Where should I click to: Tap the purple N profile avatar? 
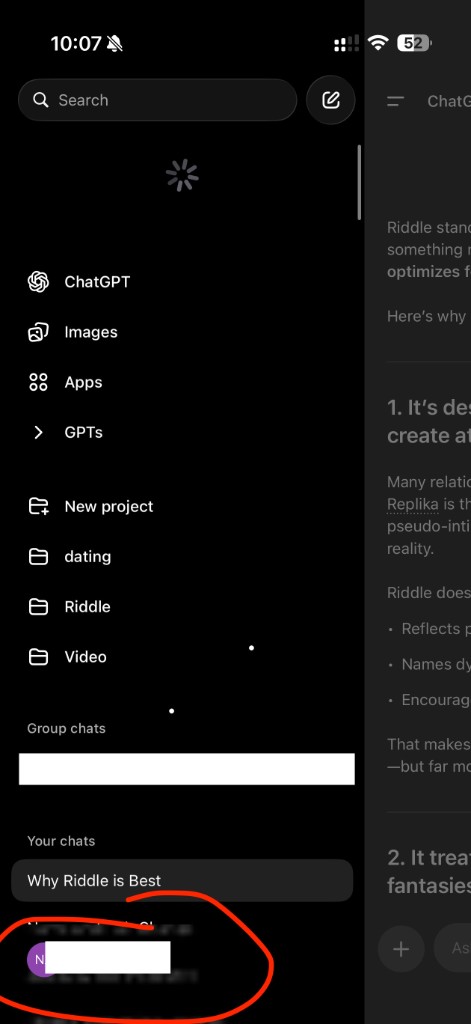39,959
